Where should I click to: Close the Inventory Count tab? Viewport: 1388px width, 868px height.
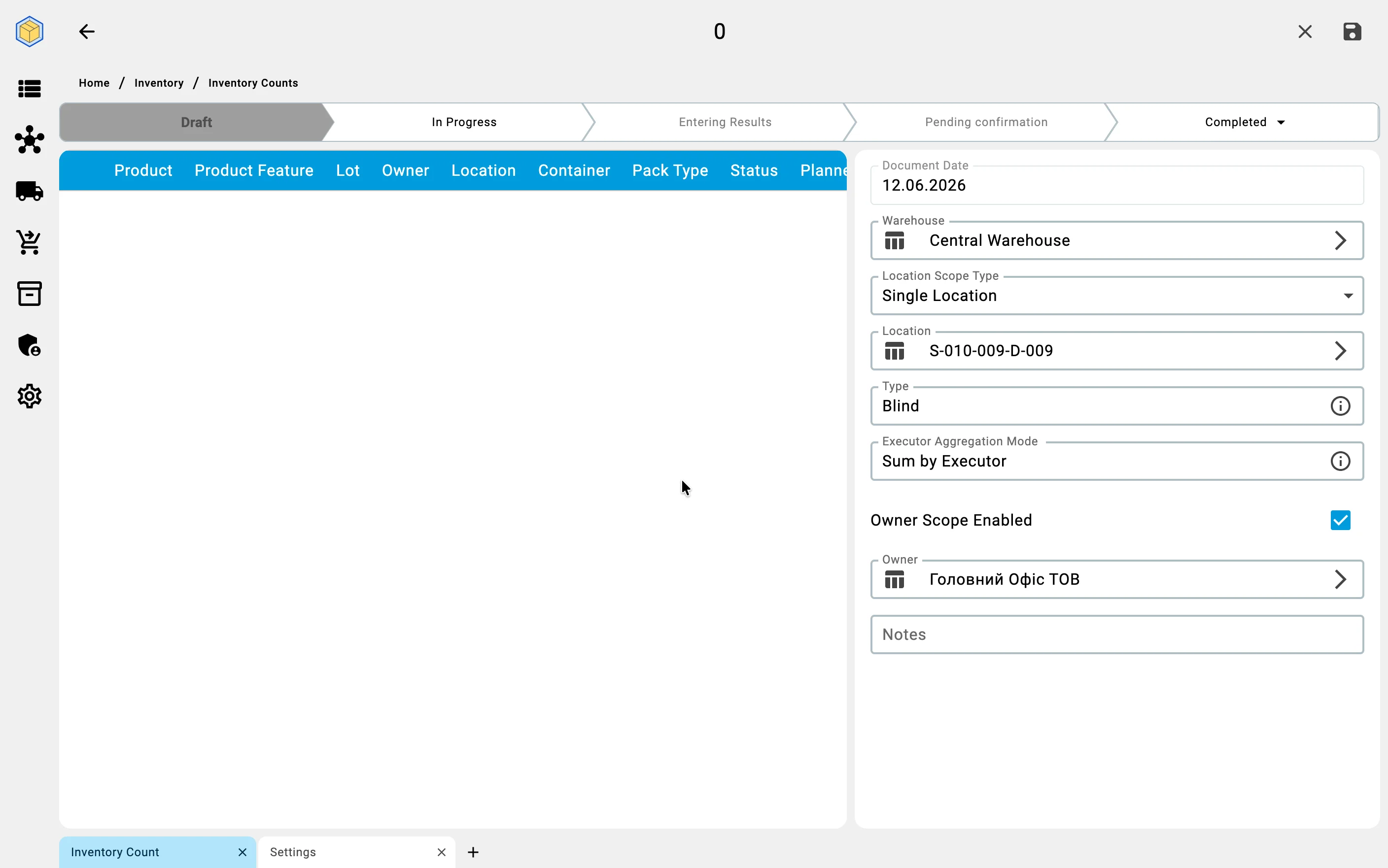(x=243, y=852)
